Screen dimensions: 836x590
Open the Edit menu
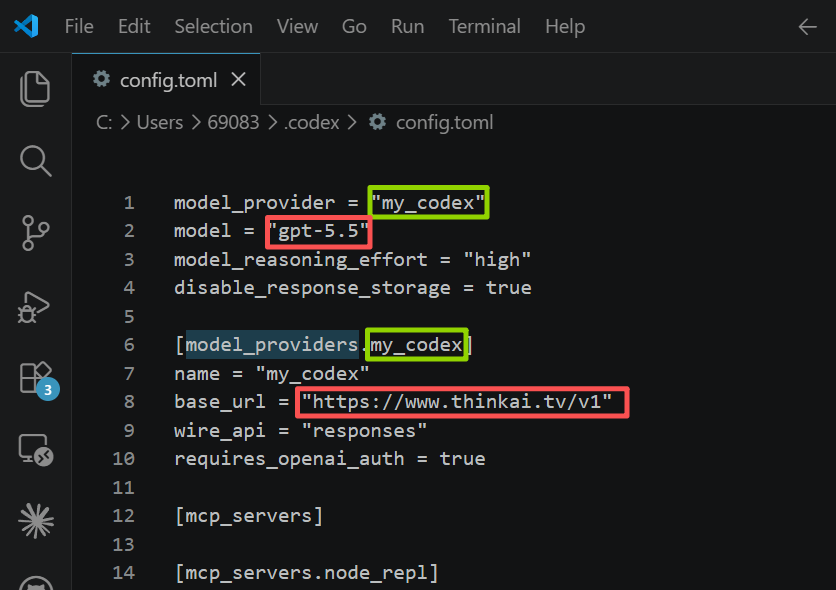coord(134,26)
